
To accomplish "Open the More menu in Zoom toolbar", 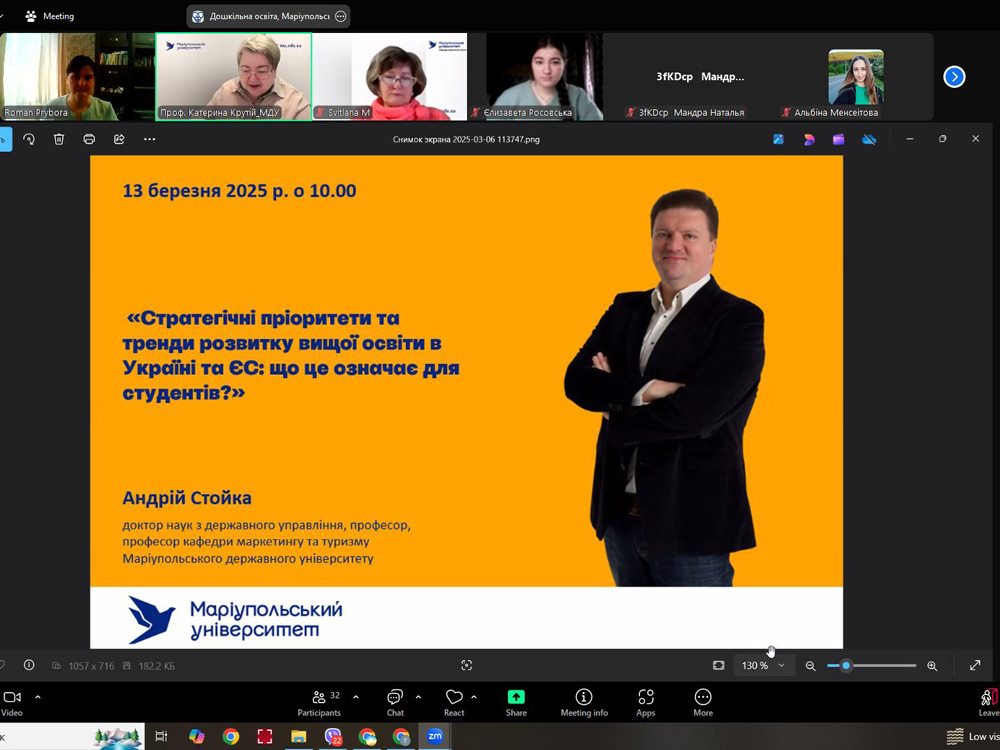I will pyautogui.click(x=703, y=702).
